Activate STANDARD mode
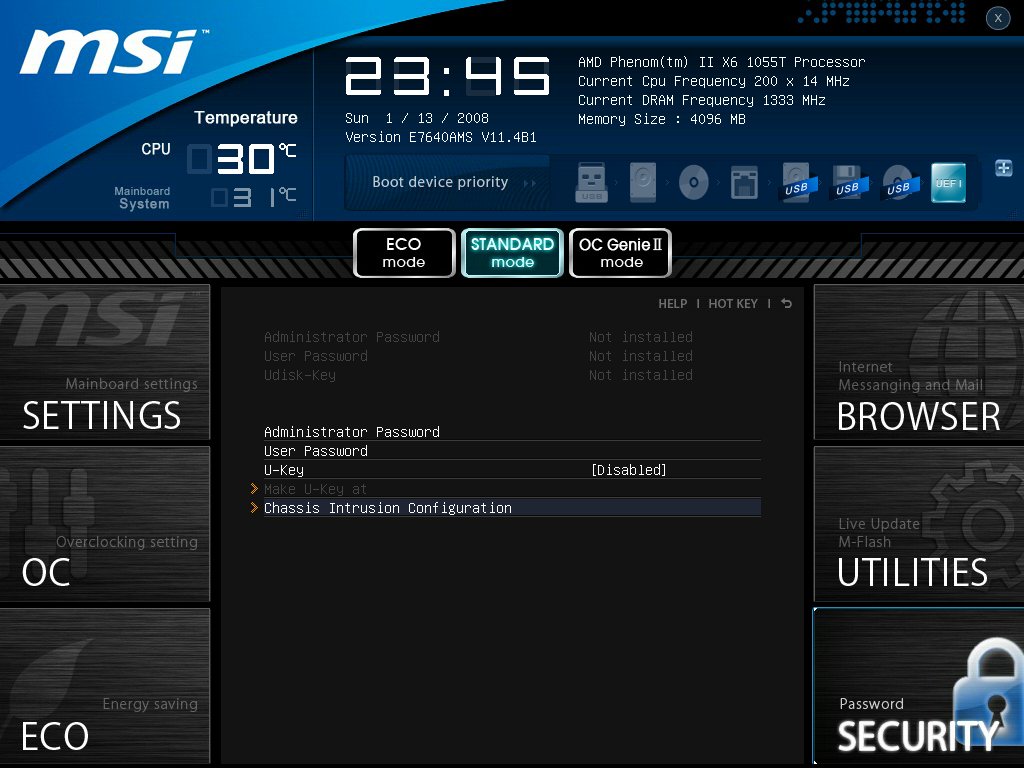The width and height of the screenshot is (1024, 768). tap(512, 253)
